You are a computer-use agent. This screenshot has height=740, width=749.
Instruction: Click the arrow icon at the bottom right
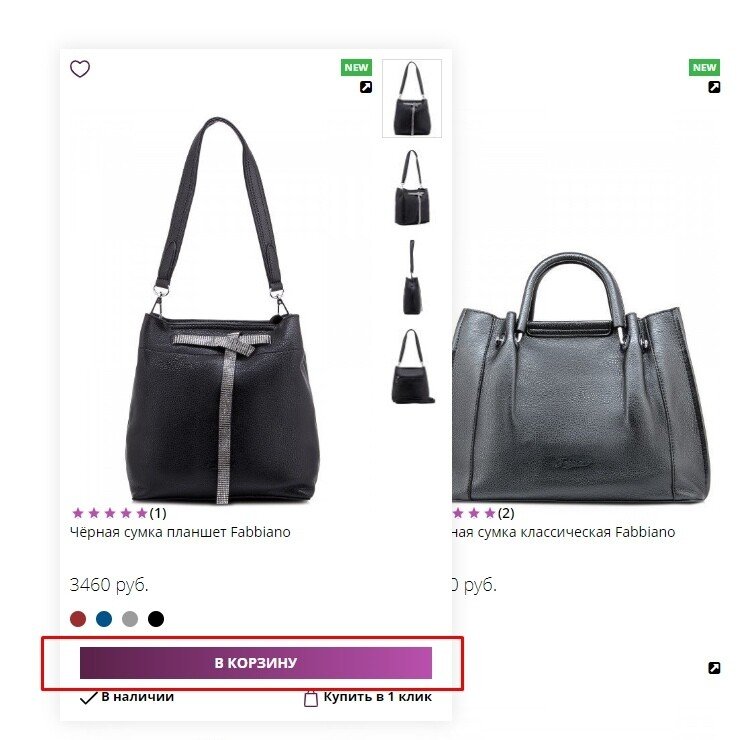coord(714,668)
